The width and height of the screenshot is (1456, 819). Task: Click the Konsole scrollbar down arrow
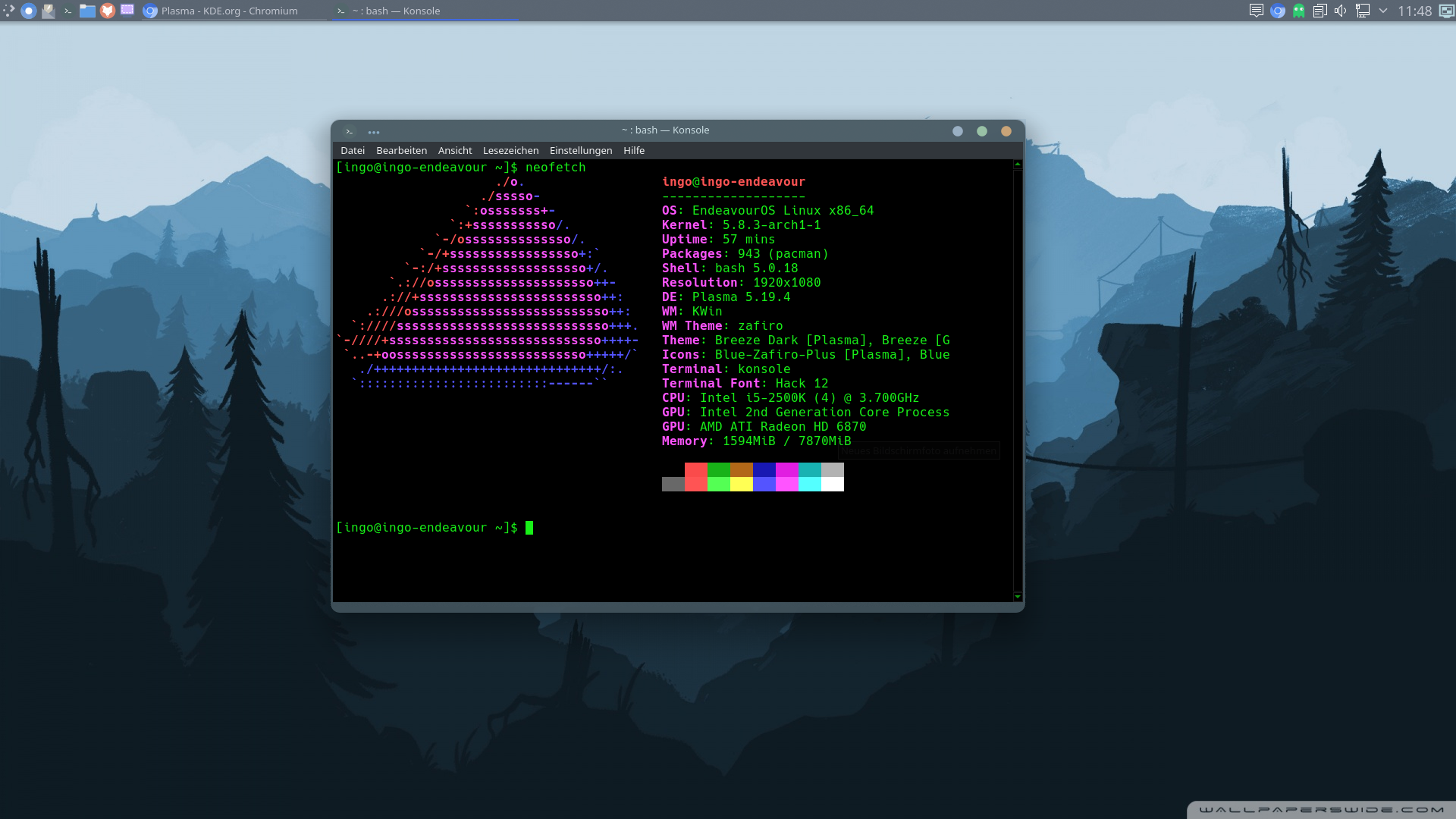point(1018,597)
